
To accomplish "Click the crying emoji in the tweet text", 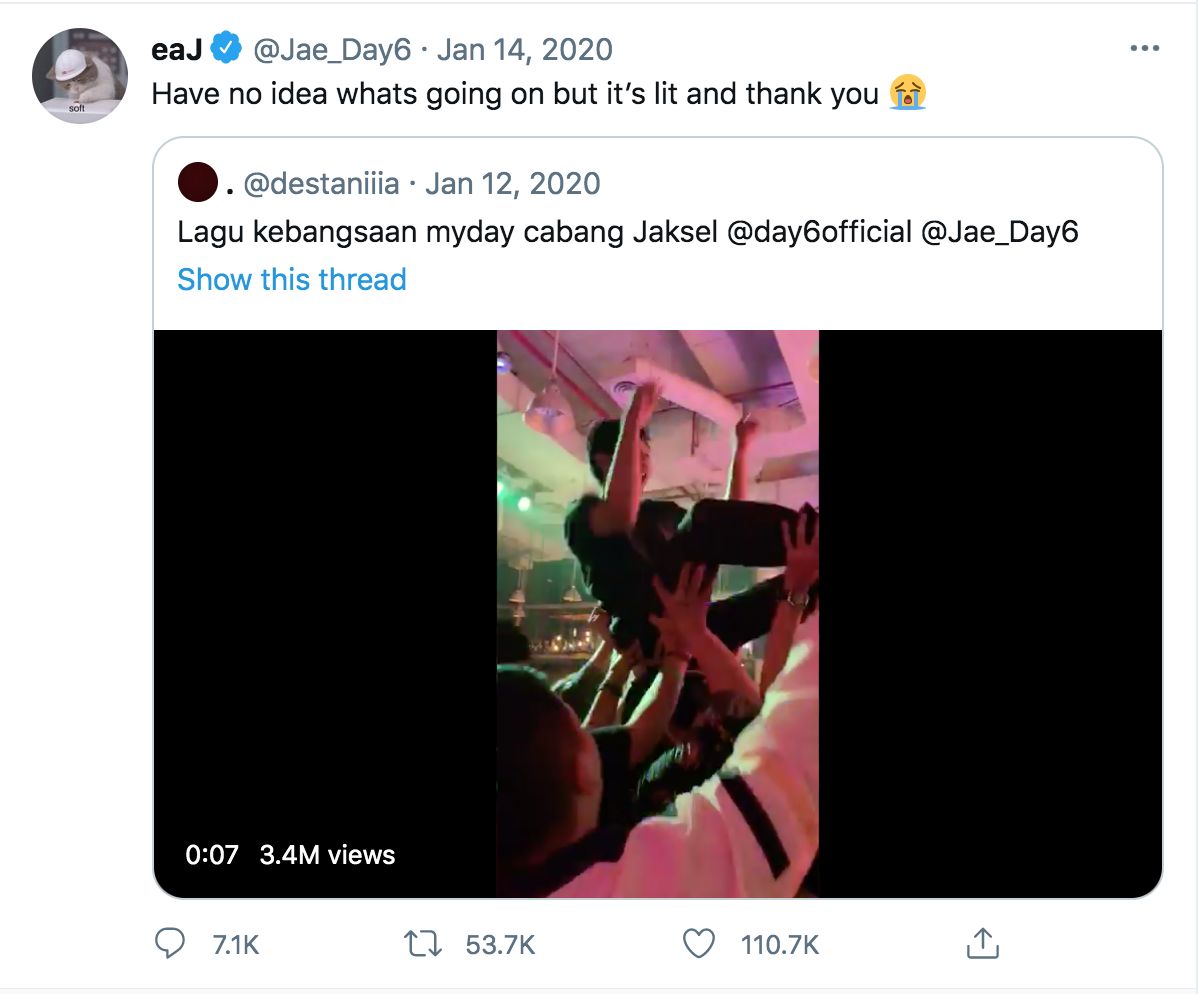I will [x=907, y=93].
